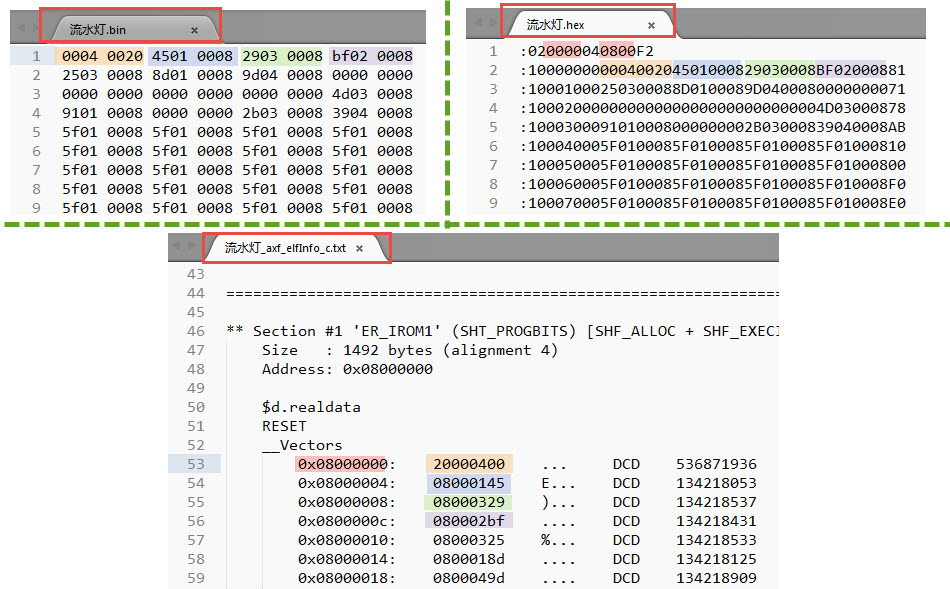
Task: Click orange-highlighted 0004 0020 bytes in bin
Action: click(x=97, y=57)
